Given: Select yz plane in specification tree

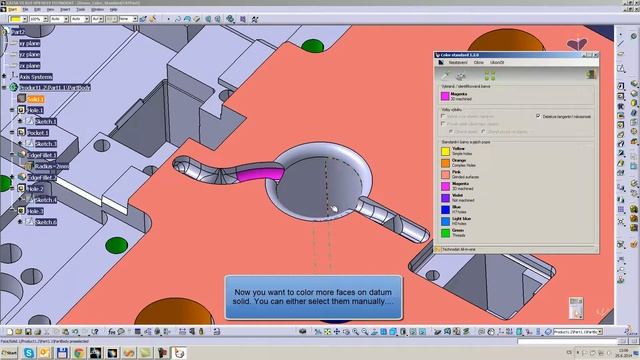Looking at the screenshot, I should [x=29, y=54].
